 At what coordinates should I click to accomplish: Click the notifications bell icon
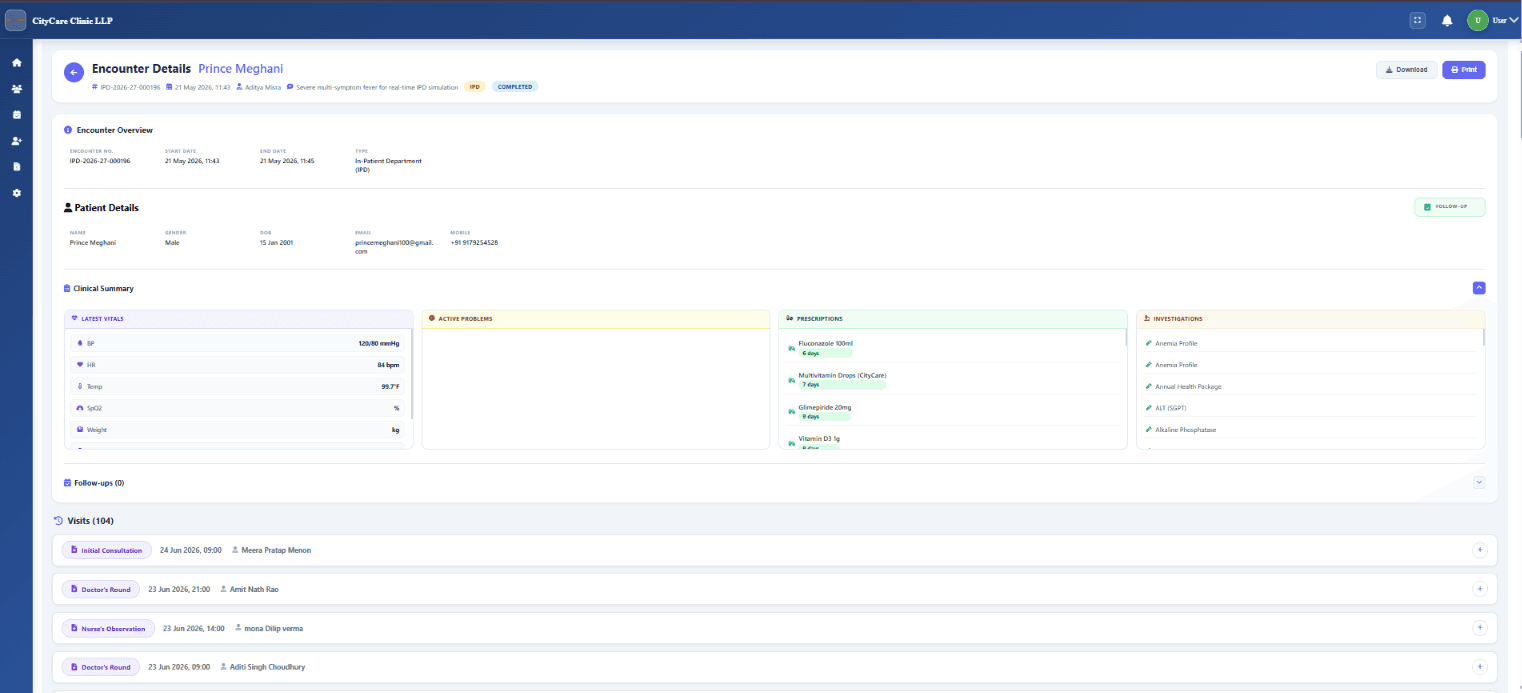click(x=1447, y=20)
